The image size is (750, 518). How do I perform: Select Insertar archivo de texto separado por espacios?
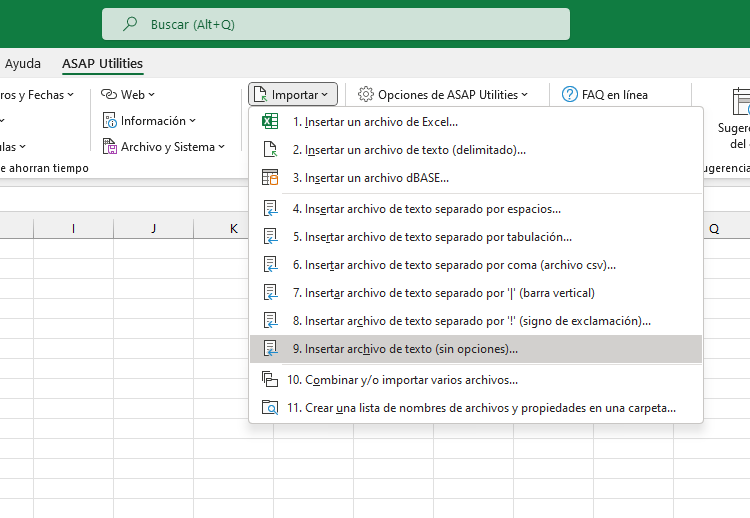coord(476,209)
